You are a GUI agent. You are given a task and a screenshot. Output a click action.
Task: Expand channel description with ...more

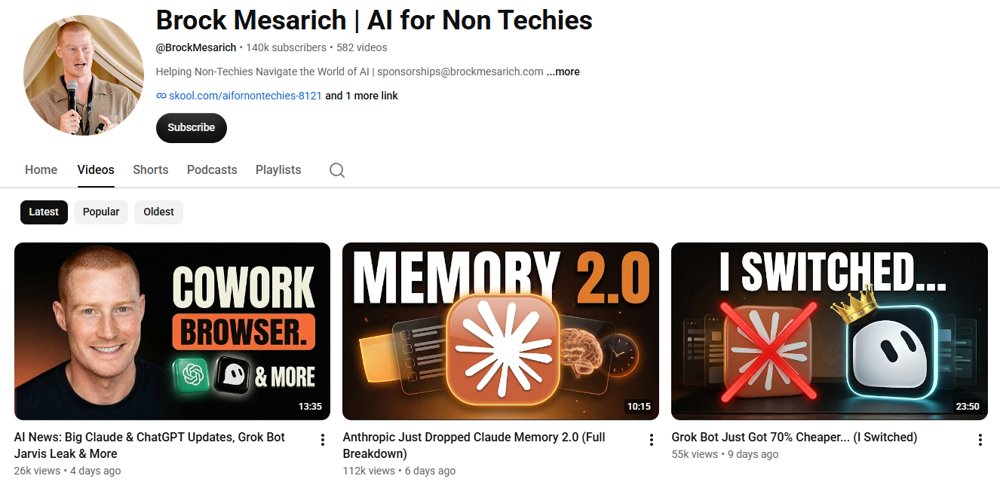pos(563,72)
